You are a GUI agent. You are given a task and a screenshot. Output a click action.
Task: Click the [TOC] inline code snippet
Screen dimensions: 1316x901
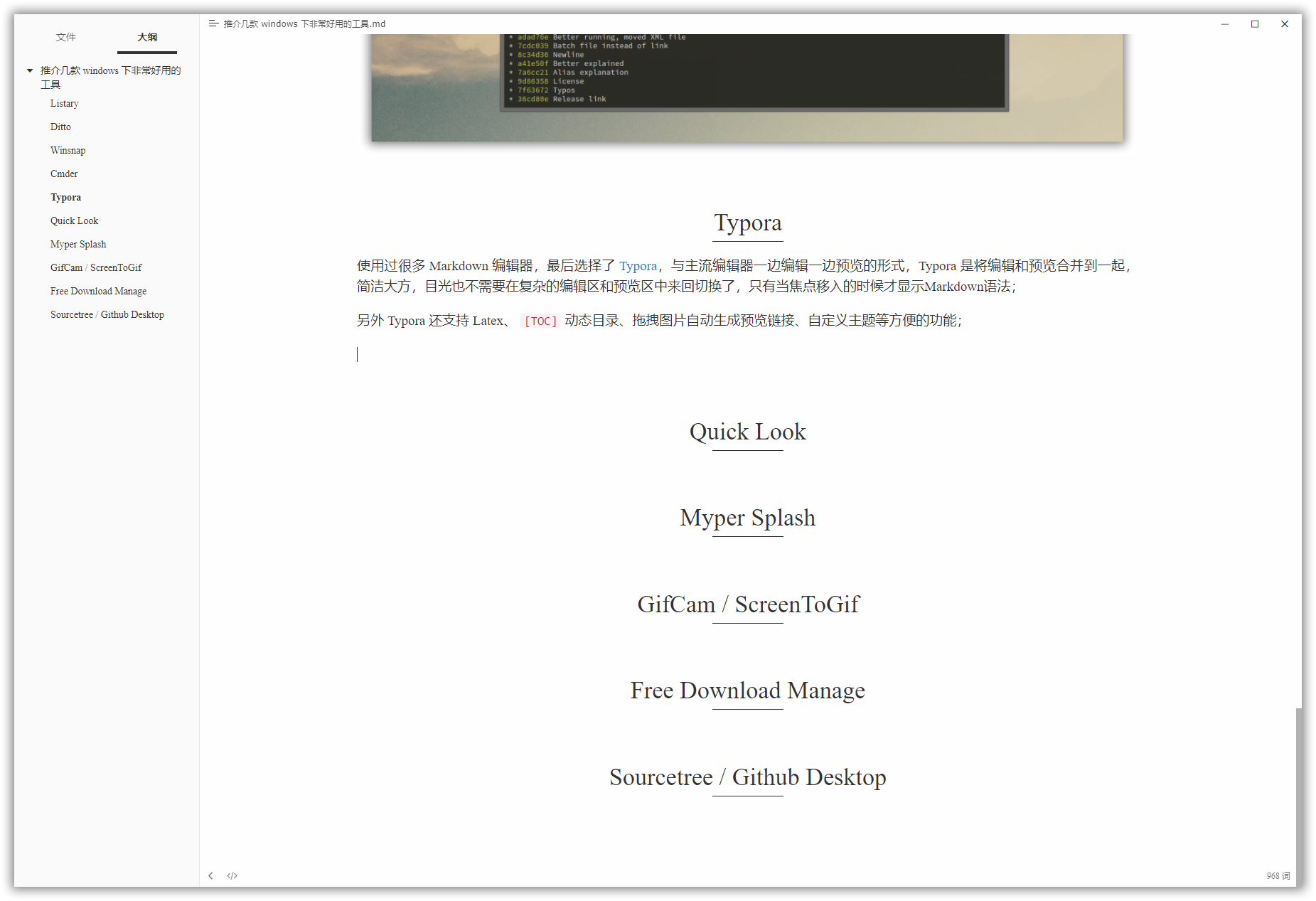tap(540, 321)
